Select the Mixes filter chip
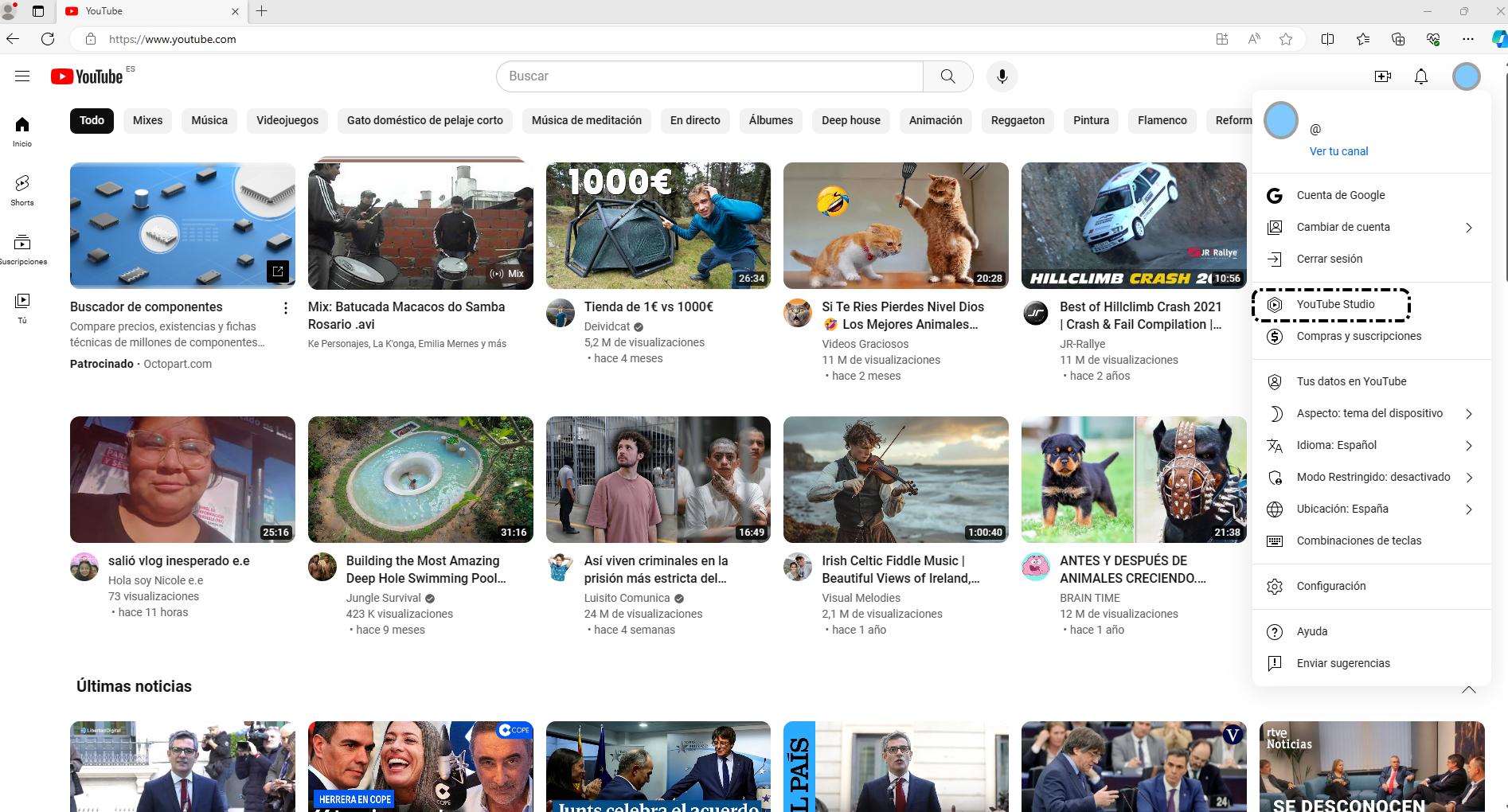 click(x=147, y=120)
